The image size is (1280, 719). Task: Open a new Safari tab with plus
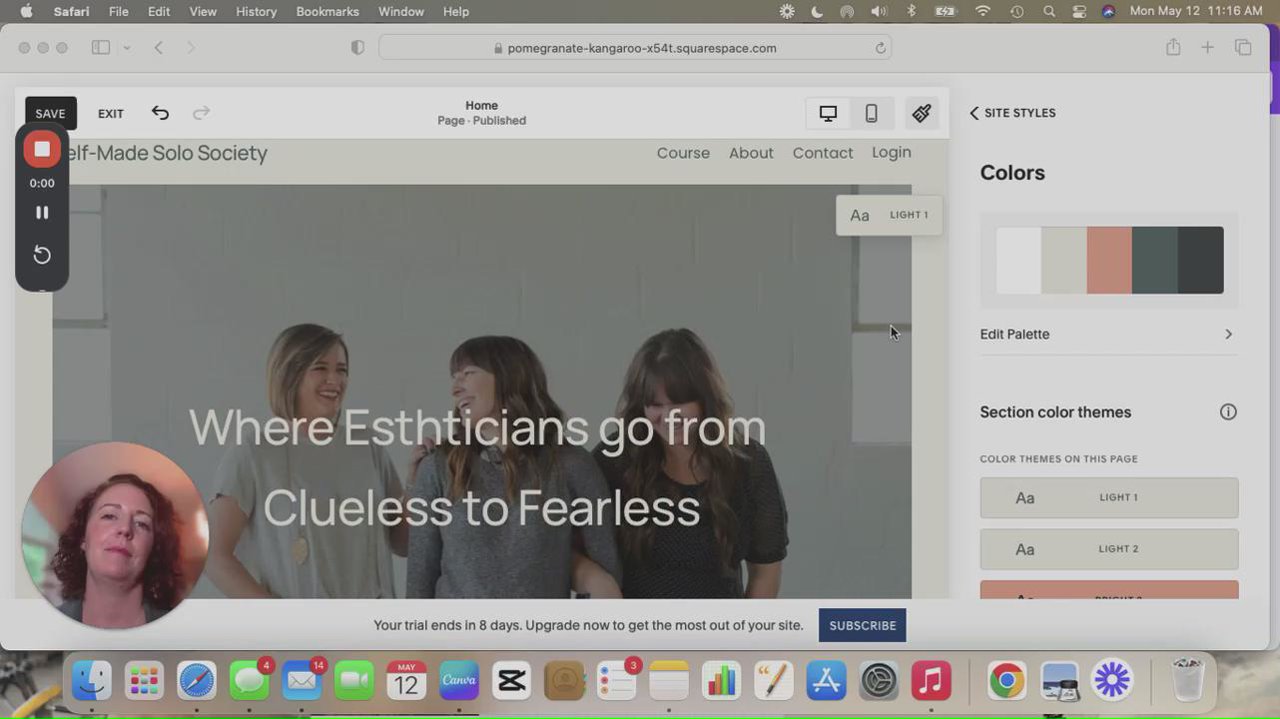pos(1208,48)
